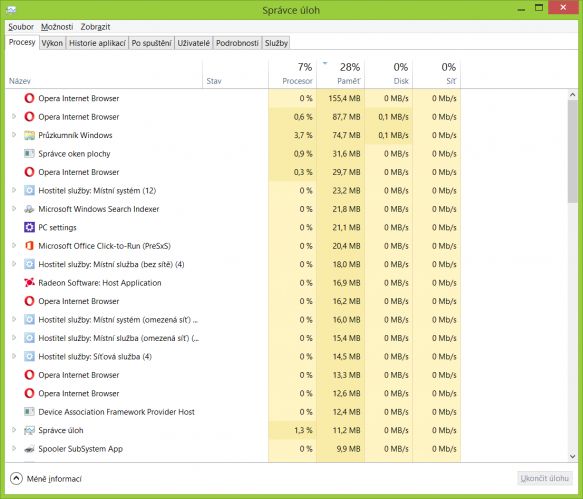The width and height of the screenshot is (583, 499).
Task: Click the Opera icon in the 155,4 MB row
Action: pos(29,98)
